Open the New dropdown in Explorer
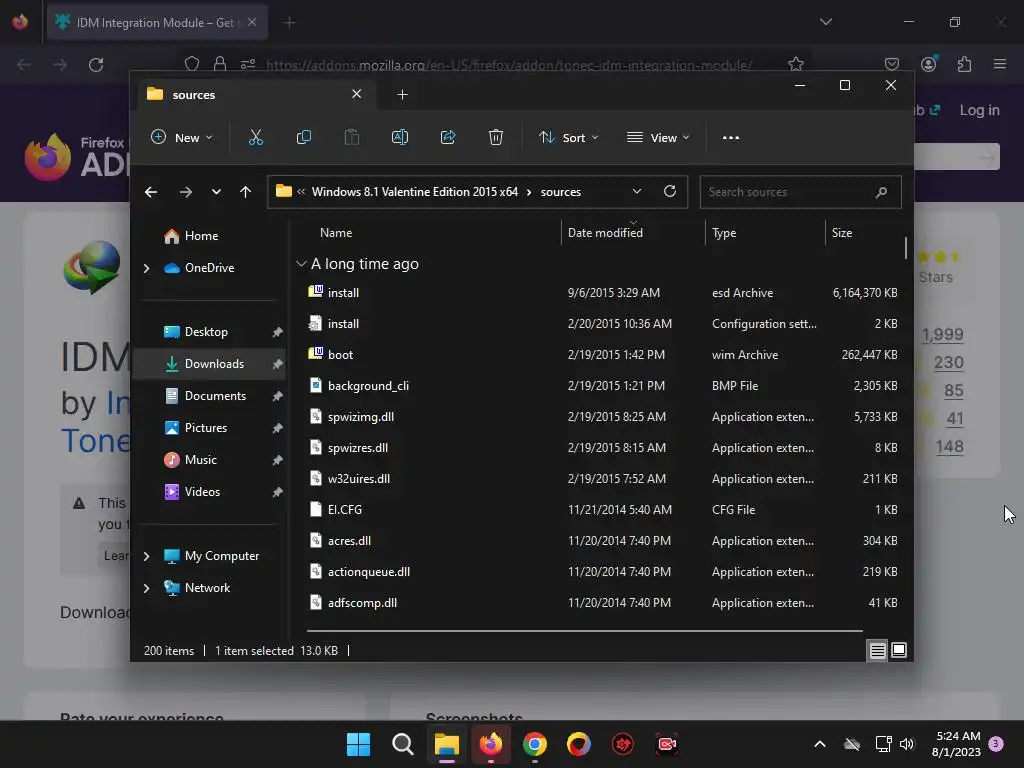1024x768 pixels. tap(182, 137)
